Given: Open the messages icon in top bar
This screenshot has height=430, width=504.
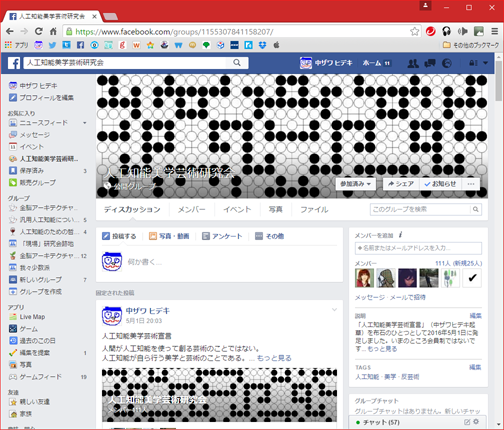Looking at the screenshot, I should tap(430, 63).
